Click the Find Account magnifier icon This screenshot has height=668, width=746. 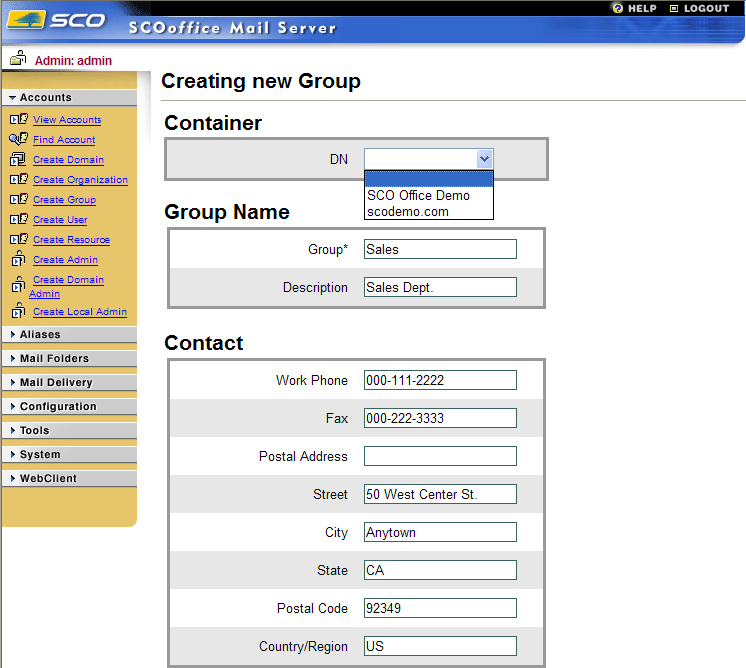tap(18, 140)
